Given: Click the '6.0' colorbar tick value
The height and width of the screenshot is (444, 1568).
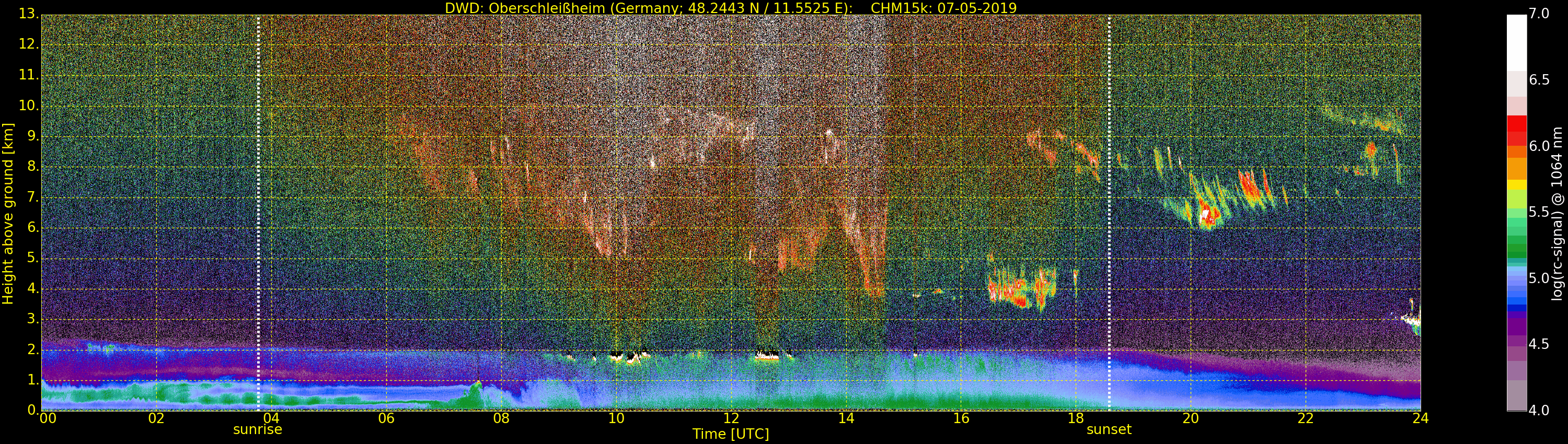Looking at the screenshot, I should pos(1539,146).
